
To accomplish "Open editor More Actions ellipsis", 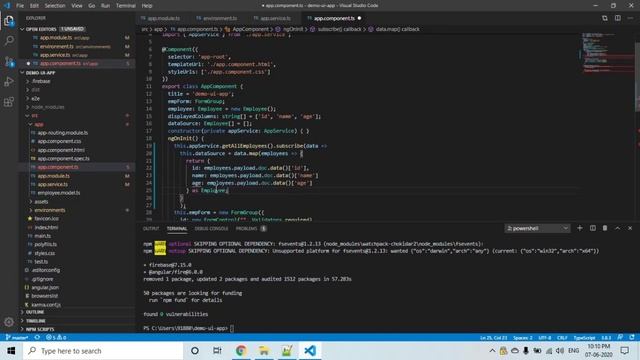I will [631, 18].
